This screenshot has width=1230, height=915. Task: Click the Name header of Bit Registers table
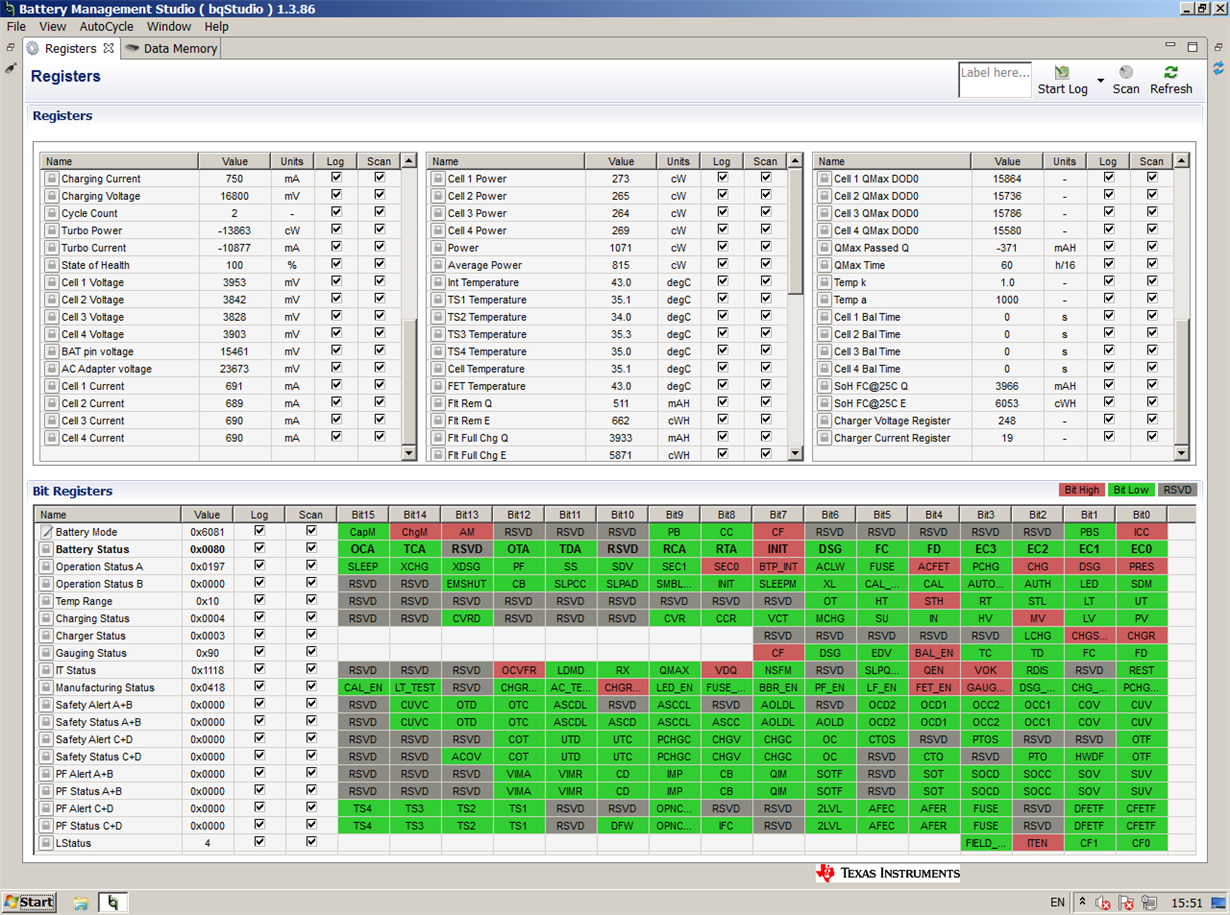pos(107,514)
